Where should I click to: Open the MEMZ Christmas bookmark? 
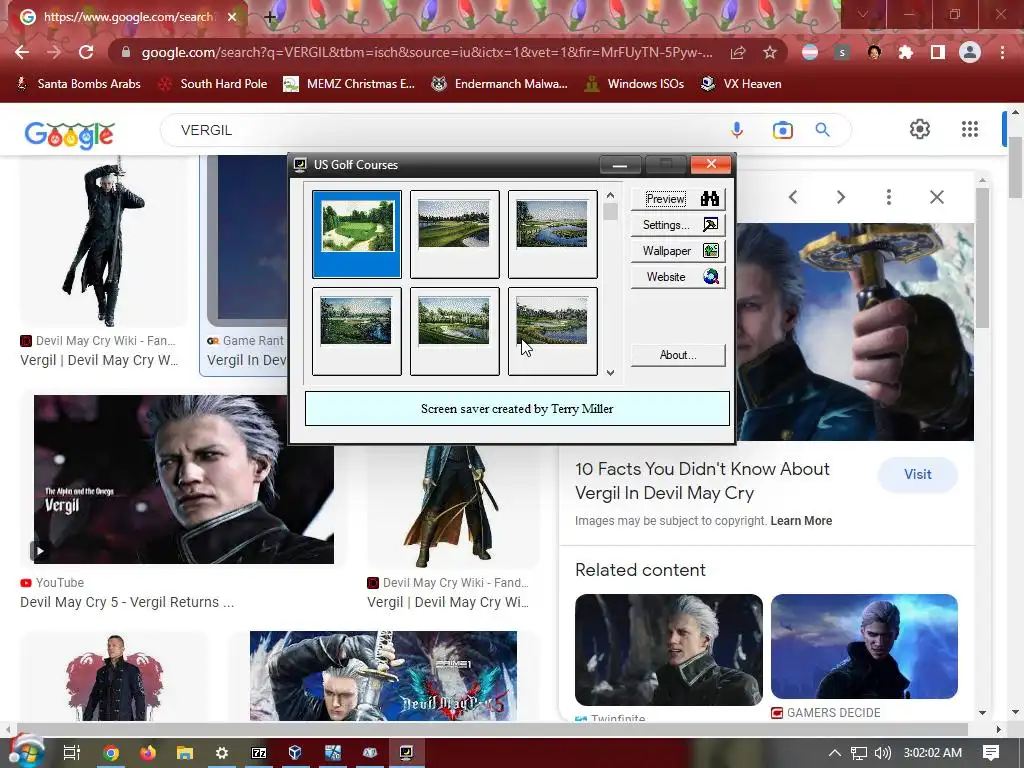pyautogui.click(x=349, y=84)
